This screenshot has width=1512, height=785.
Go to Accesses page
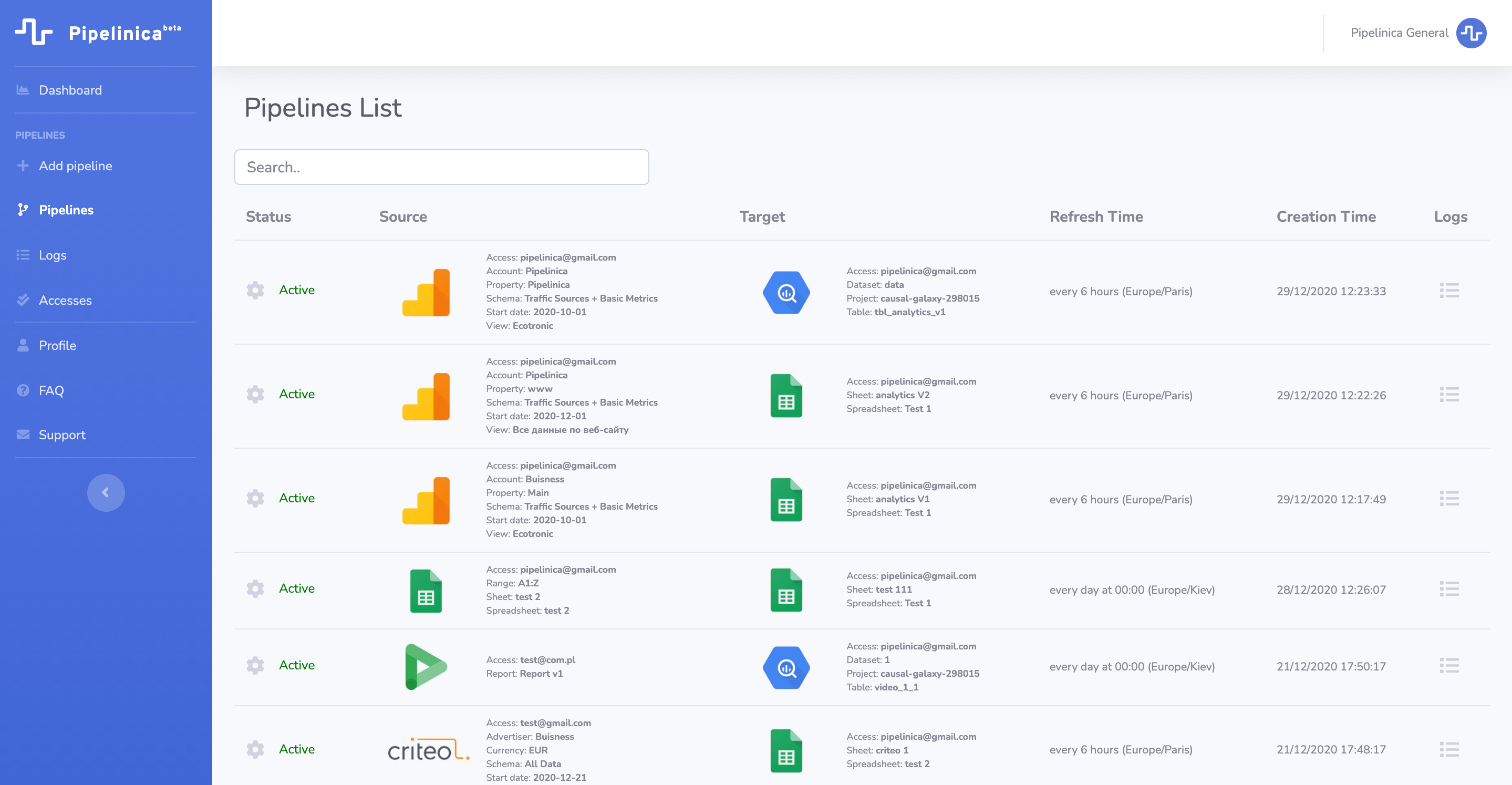[65, 301]
